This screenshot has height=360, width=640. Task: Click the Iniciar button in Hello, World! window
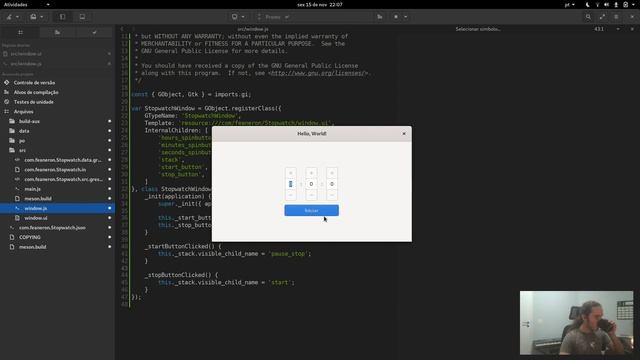click(311, 210)
